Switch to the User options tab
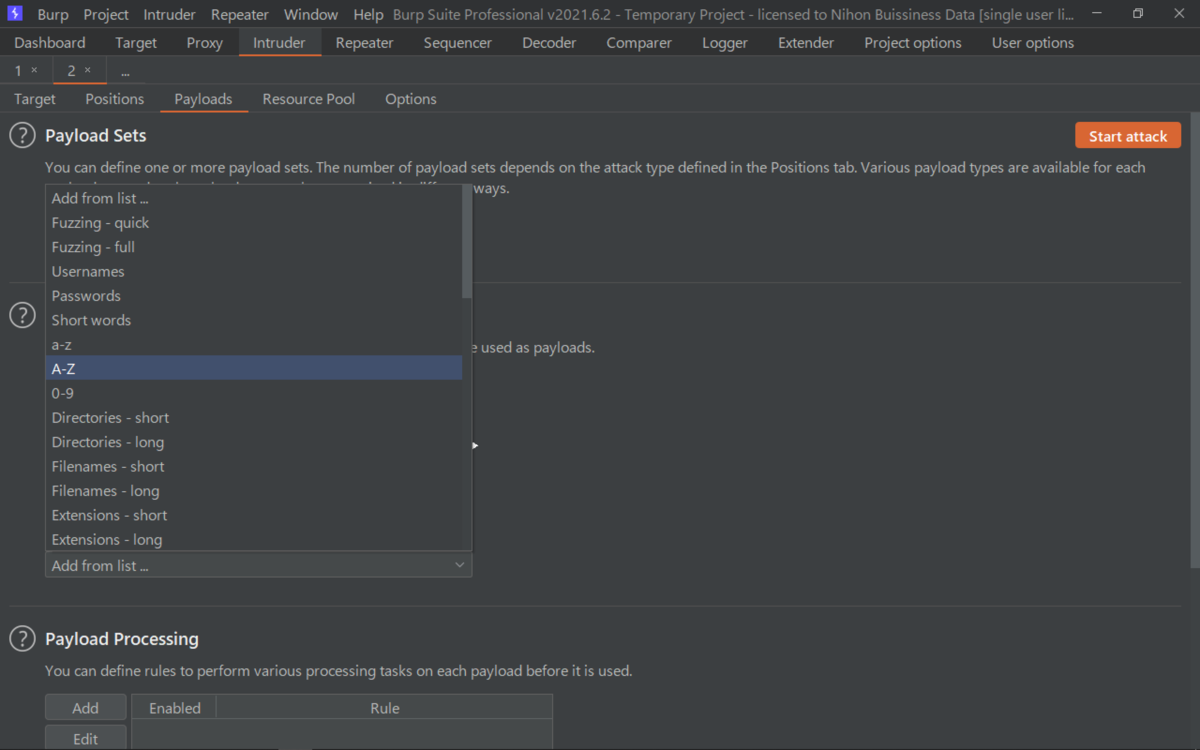The height and width of the screenshot is (750, 1200). [1033, 43]
